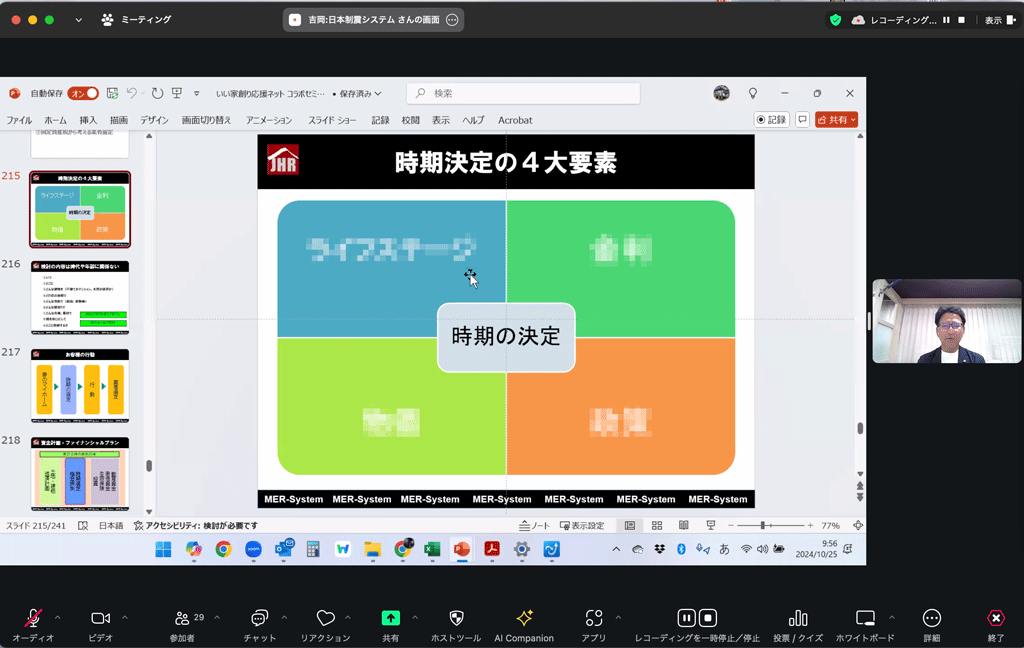The height and width of the screenshot is (648, 1024).
Task: Open the Whiteboard tool
Action: (865, 618)
